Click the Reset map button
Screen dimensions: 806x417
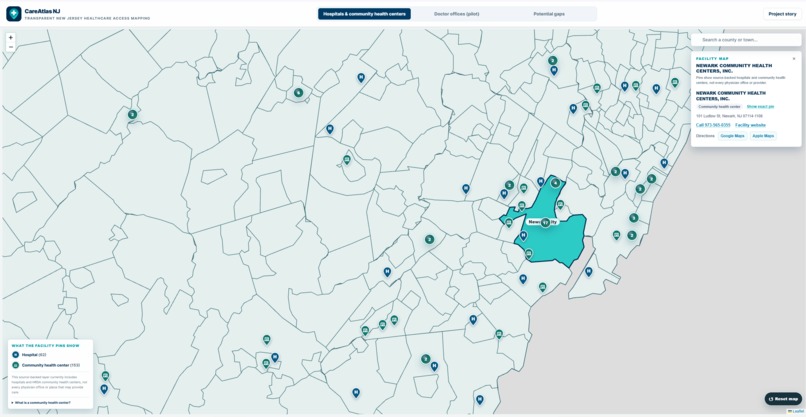pos(783,398)
